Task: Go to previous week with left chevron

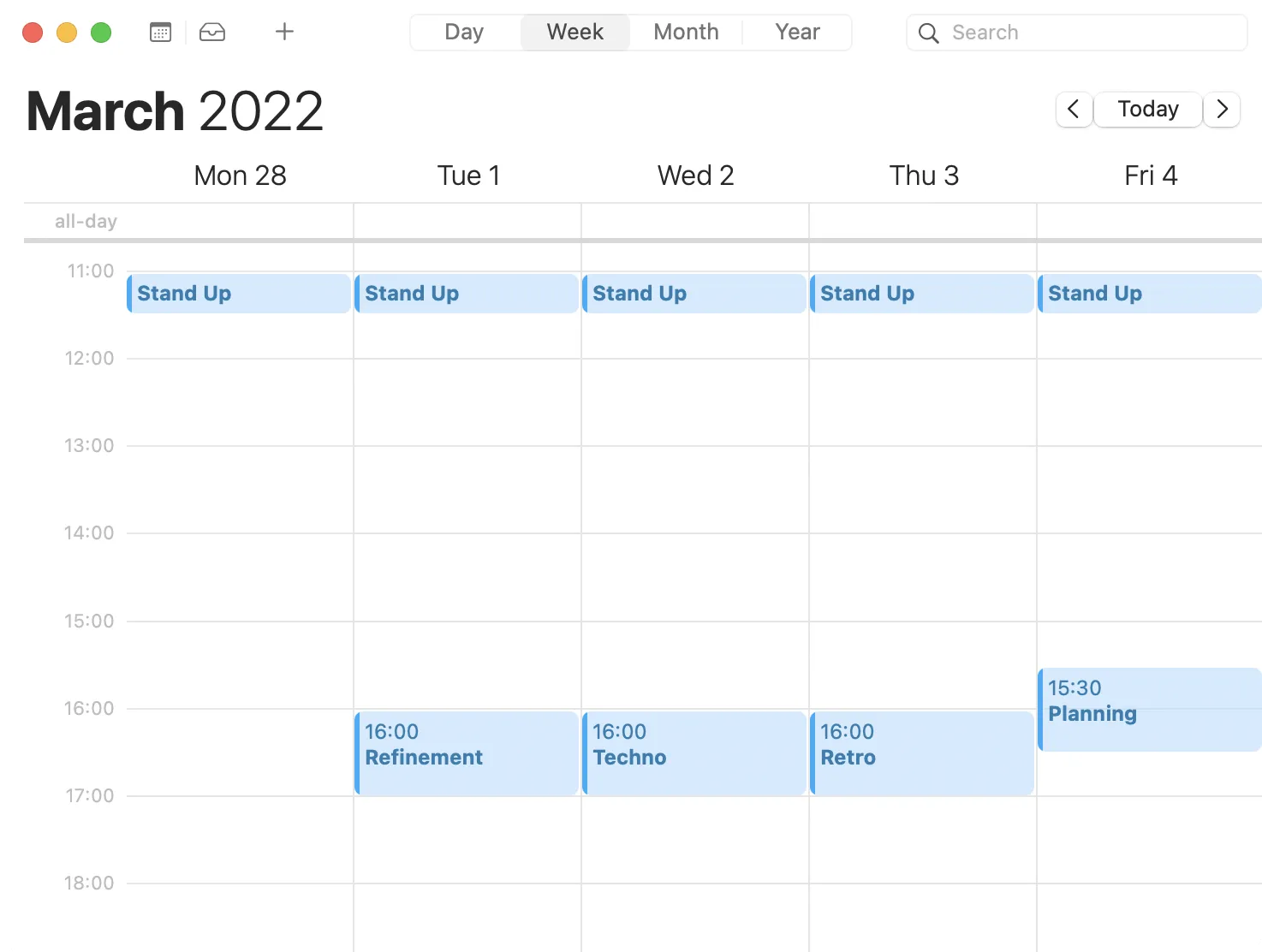Action: tap(1074, 110)
